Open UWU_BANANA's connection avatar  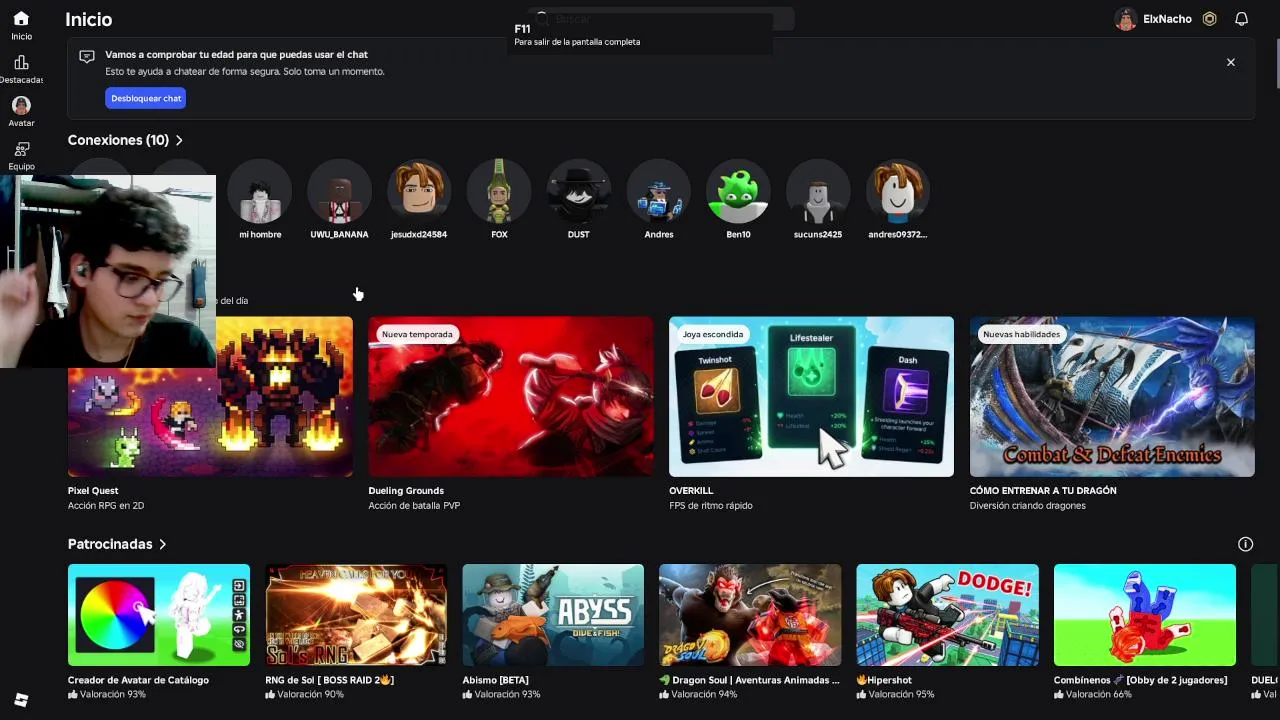(339, 191)
